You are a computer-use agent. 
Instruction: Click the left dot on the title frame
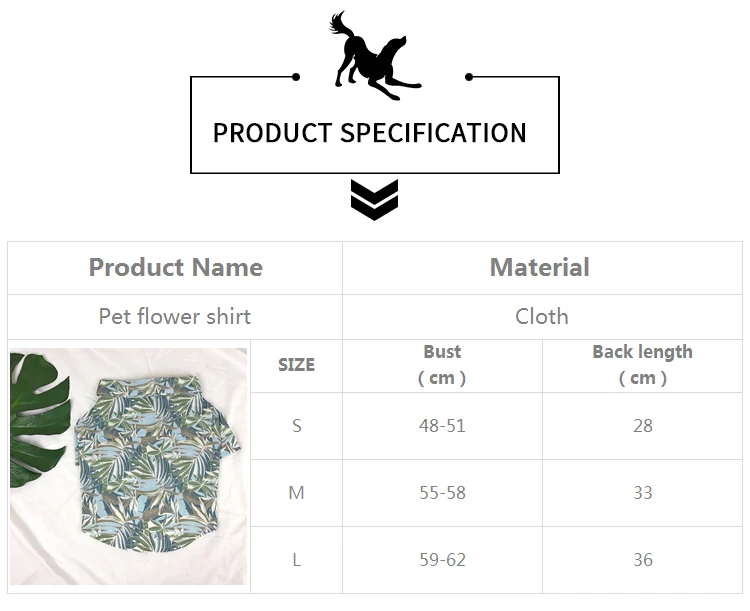click(x=296, y=77)
